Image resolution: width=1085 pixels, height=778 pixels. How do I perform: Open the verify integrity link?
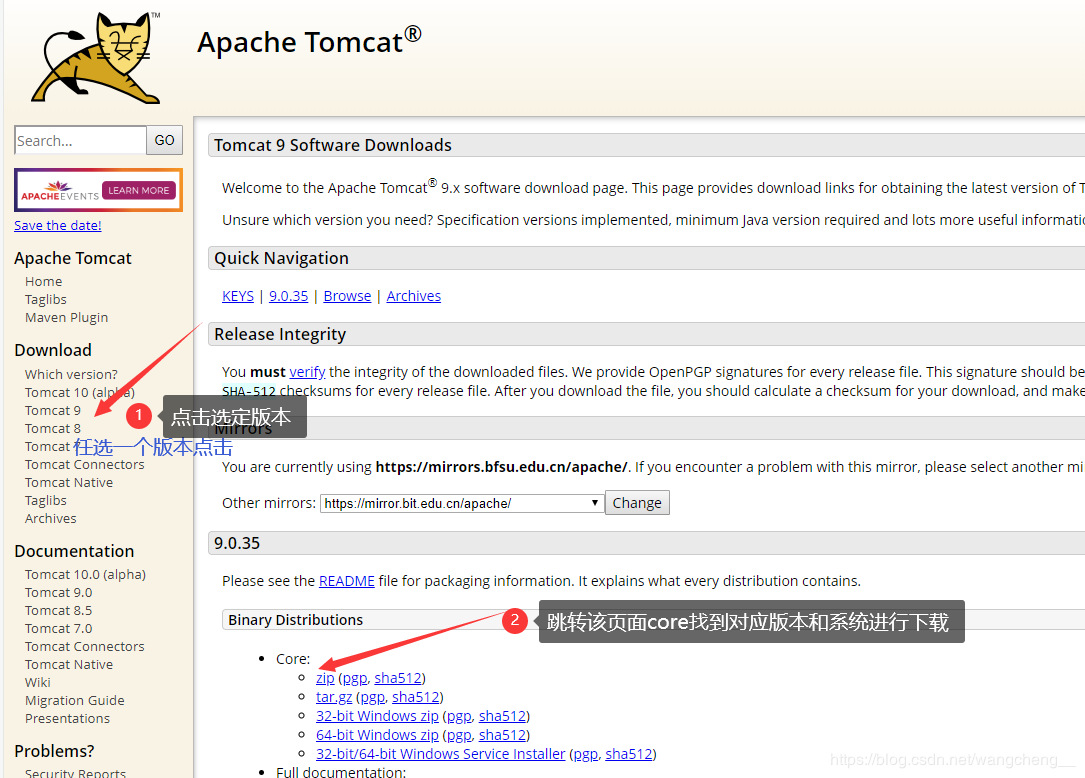[x=307, y=372]
